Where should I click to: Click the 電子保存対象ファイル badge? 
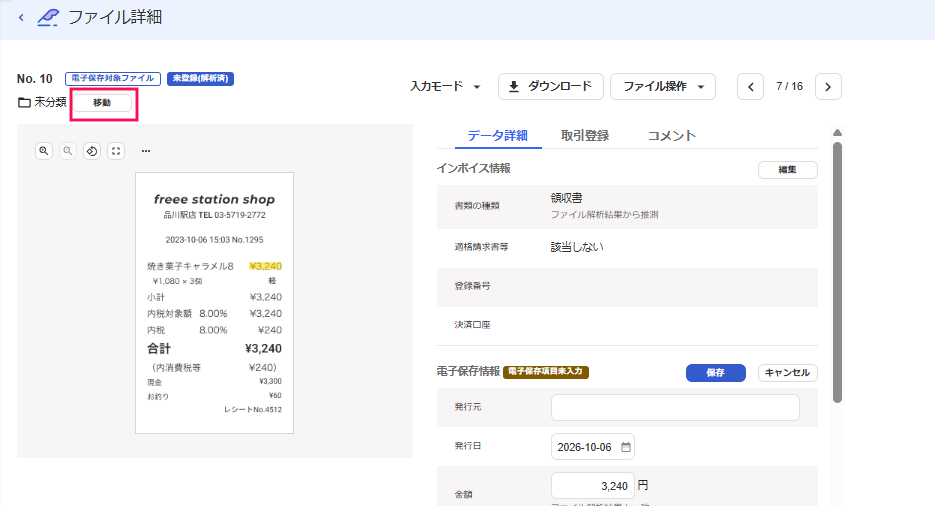[113, 79]
